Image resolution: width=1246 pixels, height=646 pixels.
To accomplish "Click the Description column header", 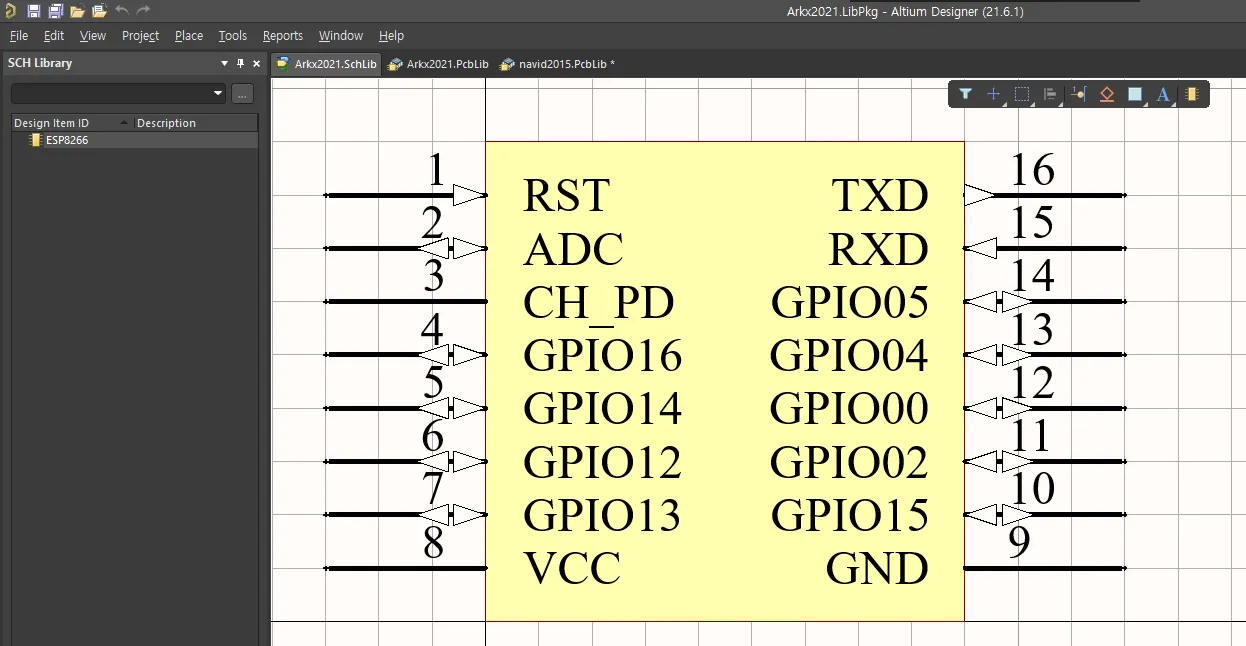I will [x=195, y=123].
